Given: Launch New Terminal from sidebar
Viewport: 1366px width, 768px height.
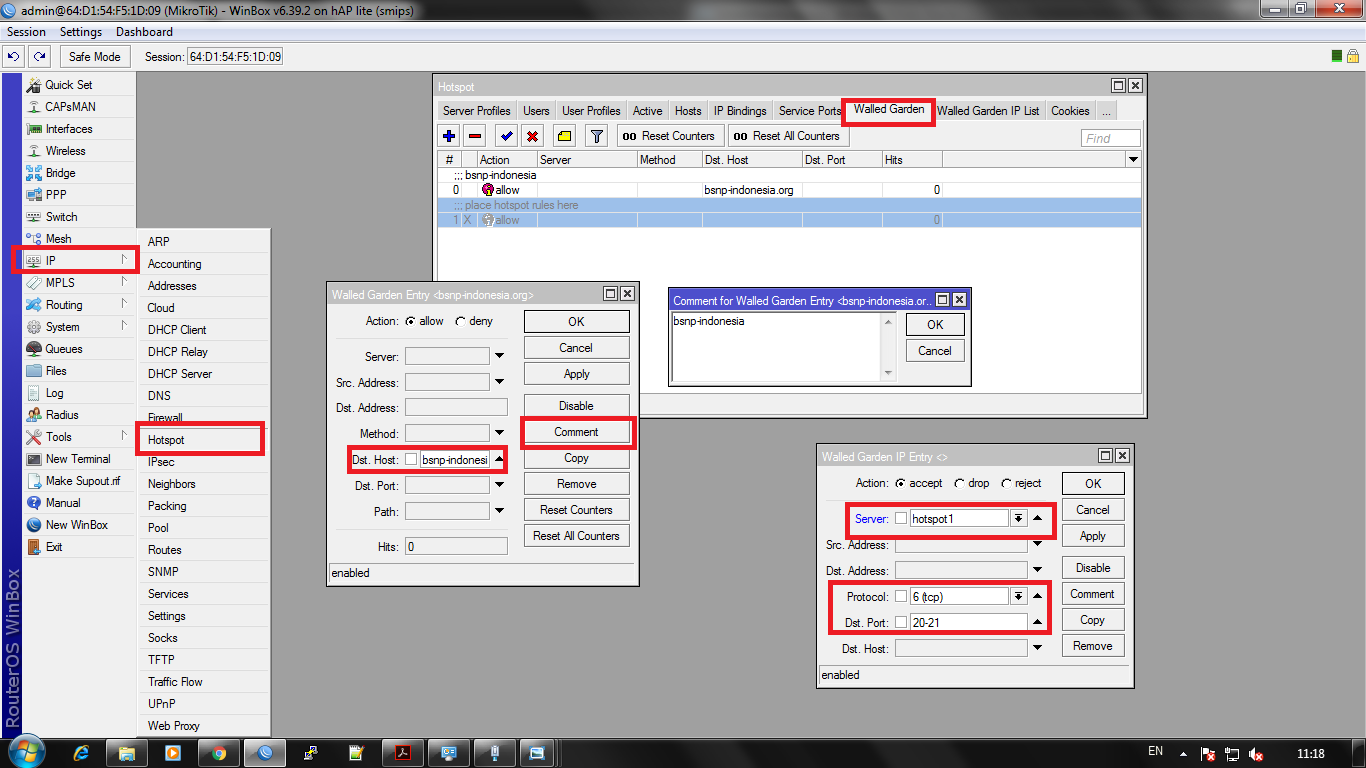Looking at the screenshot, I should pyautogui.click(x=78, y=459).
